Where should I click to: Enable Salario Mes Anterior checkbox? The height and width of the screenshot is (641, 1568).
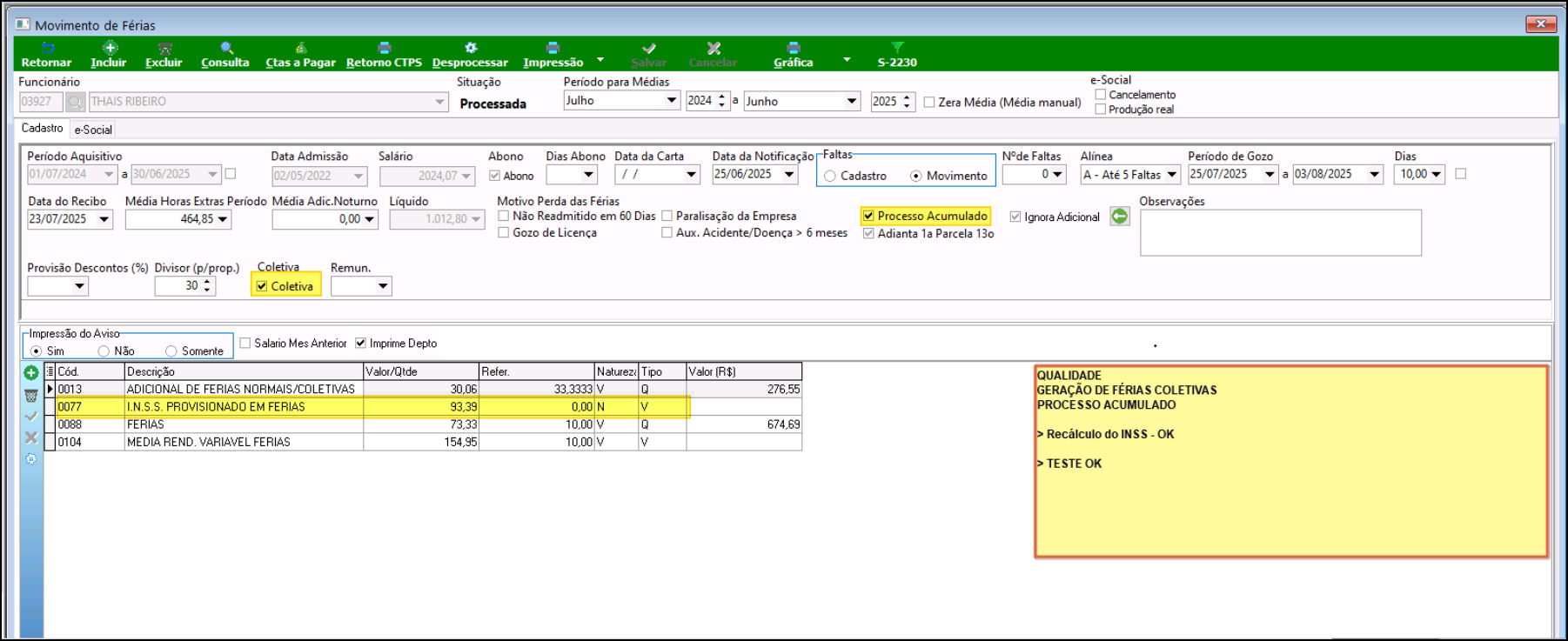point(245,344)
